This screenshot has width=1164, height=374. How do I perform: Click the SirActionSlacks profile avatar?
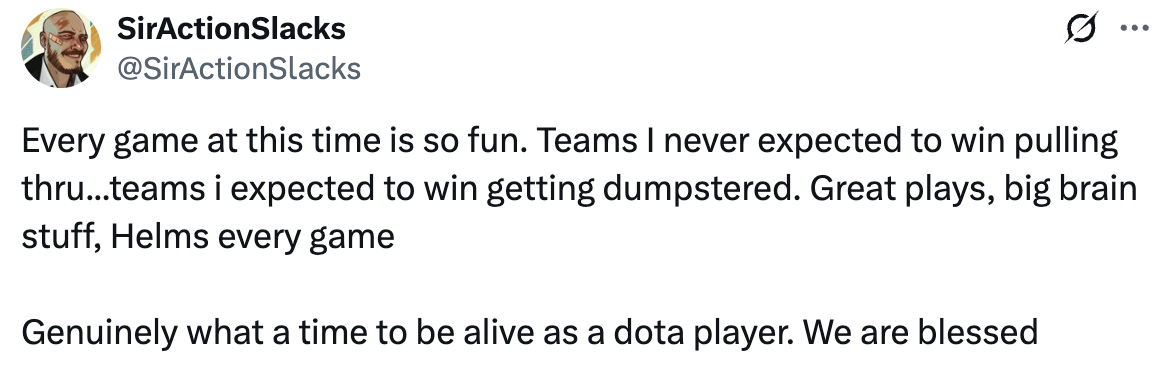click(61, 48)
